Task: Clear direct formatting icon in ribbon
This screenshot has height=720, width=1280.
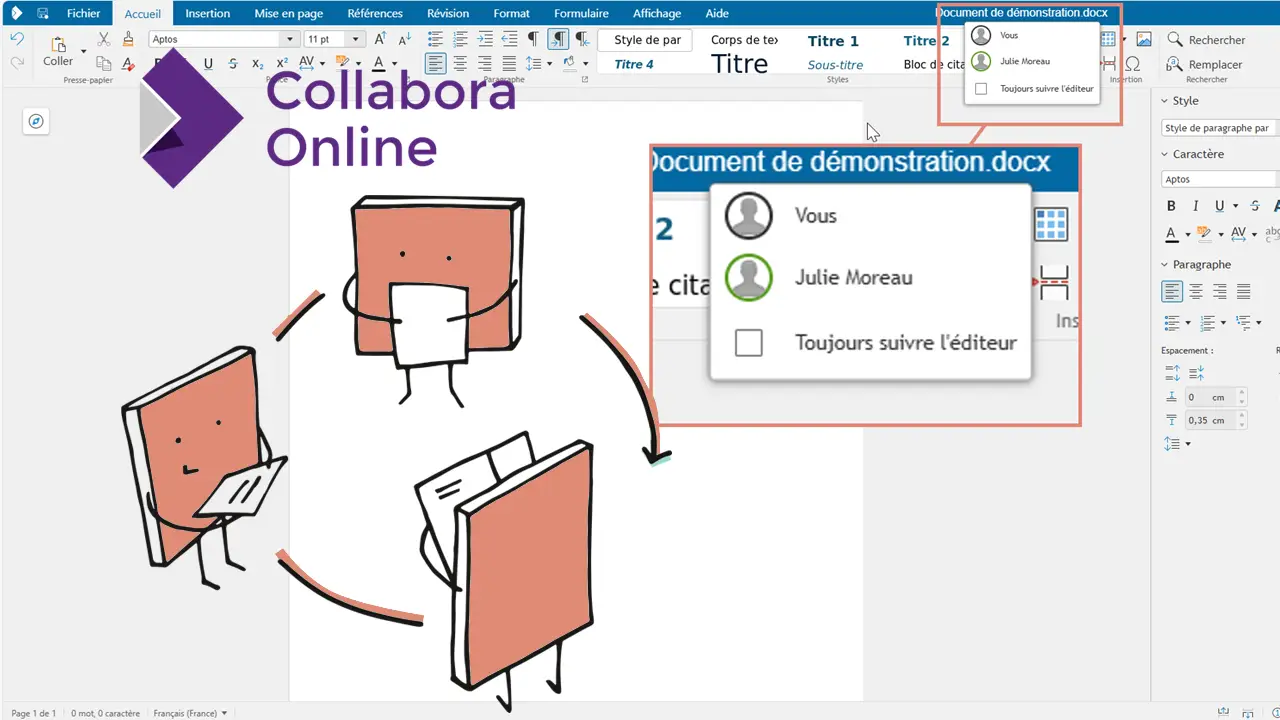Action: click(128, 63)
